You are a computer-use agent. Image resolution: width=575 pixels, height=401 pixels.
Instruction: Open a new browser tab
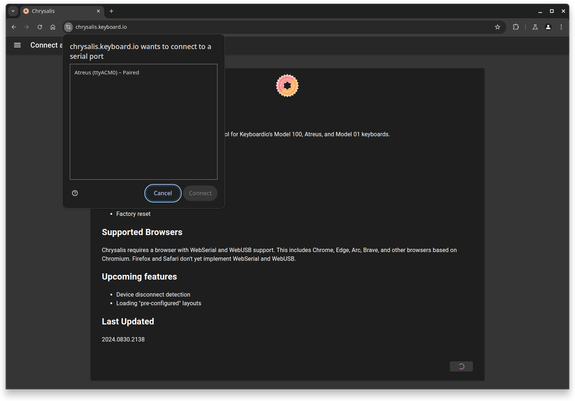[111, 11]
